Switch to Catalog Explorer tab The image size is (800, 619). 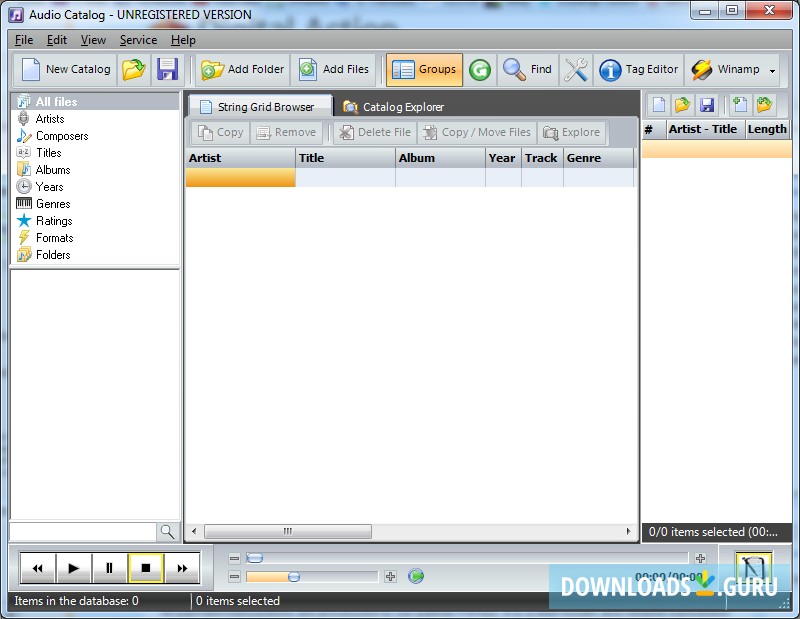tap(393, 107)
